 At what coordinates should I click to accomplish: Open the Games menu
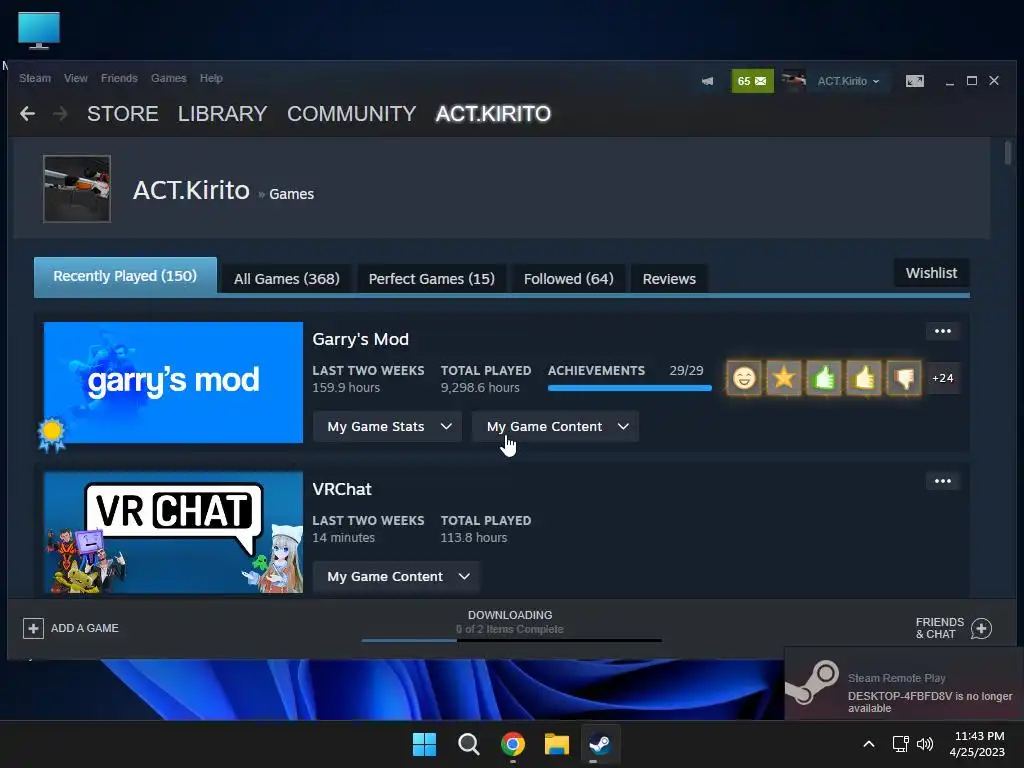click(168, 78)
